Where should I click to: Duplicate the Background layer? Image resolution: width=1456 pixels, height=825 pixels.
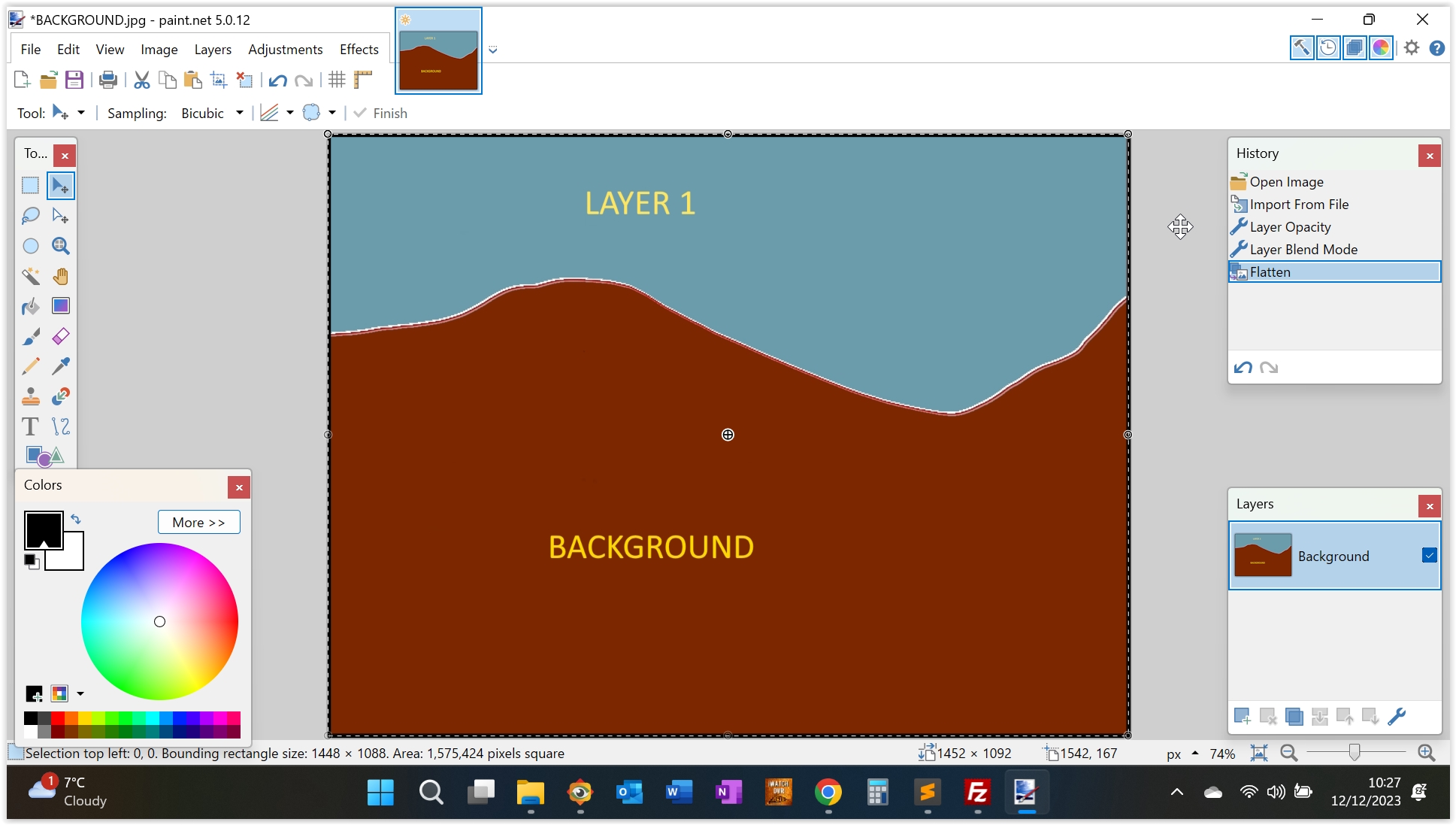[x=1294, y=717]
